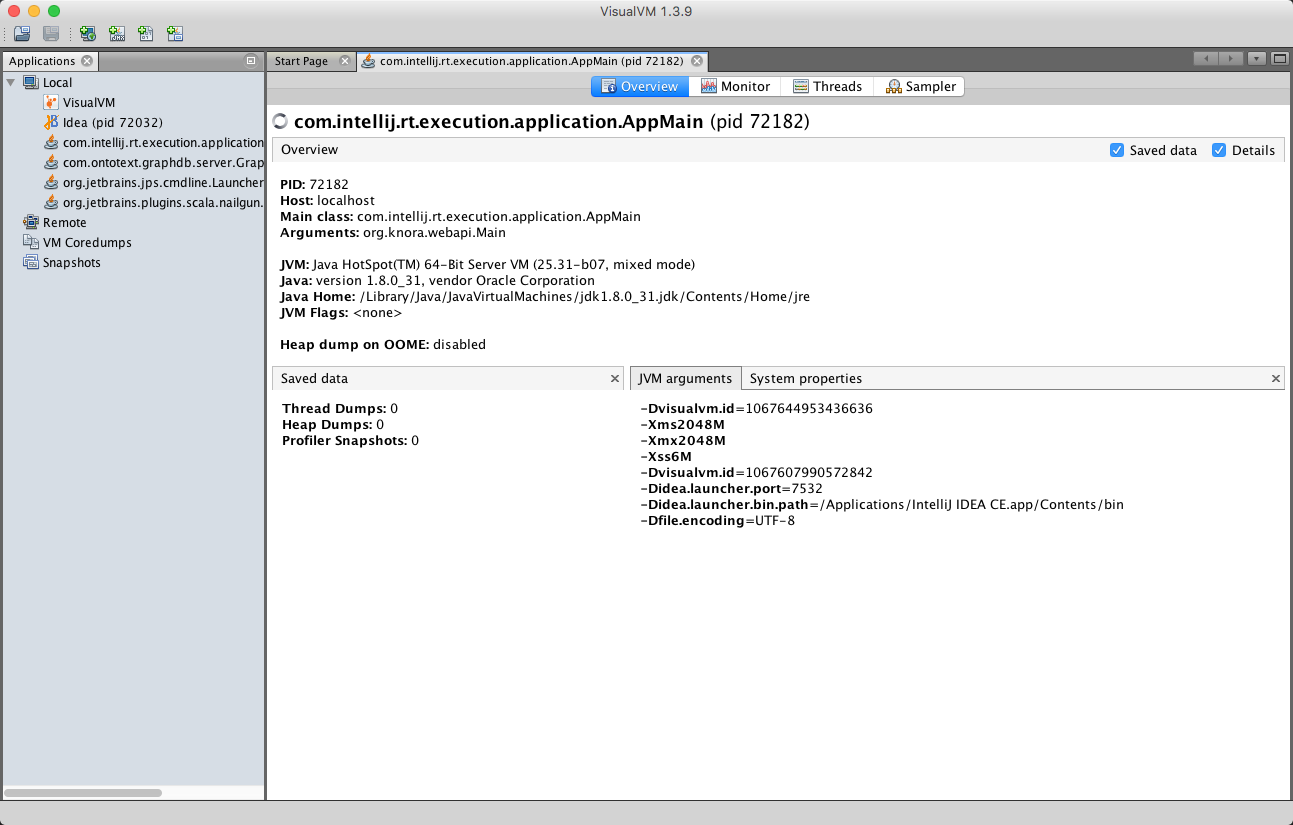The width and height of the screenshot is (1293, 825).
Task: Click the computer icon beside Local
Action: coord(31,82)
